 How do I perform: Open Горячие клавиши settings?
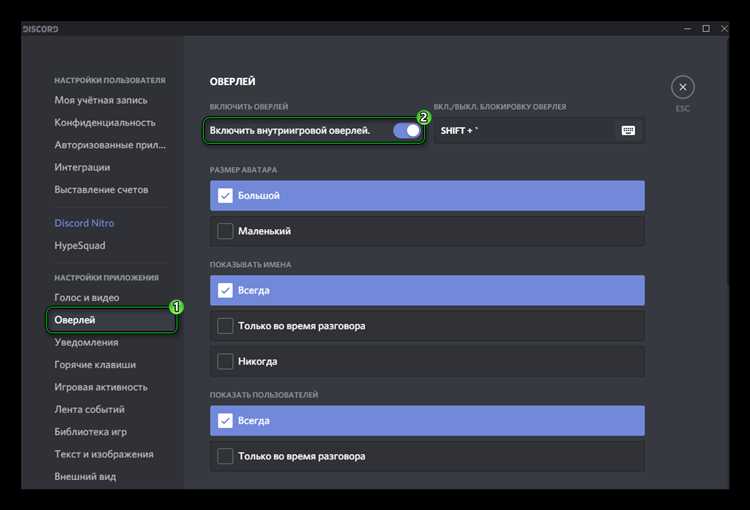coord(95,365)
